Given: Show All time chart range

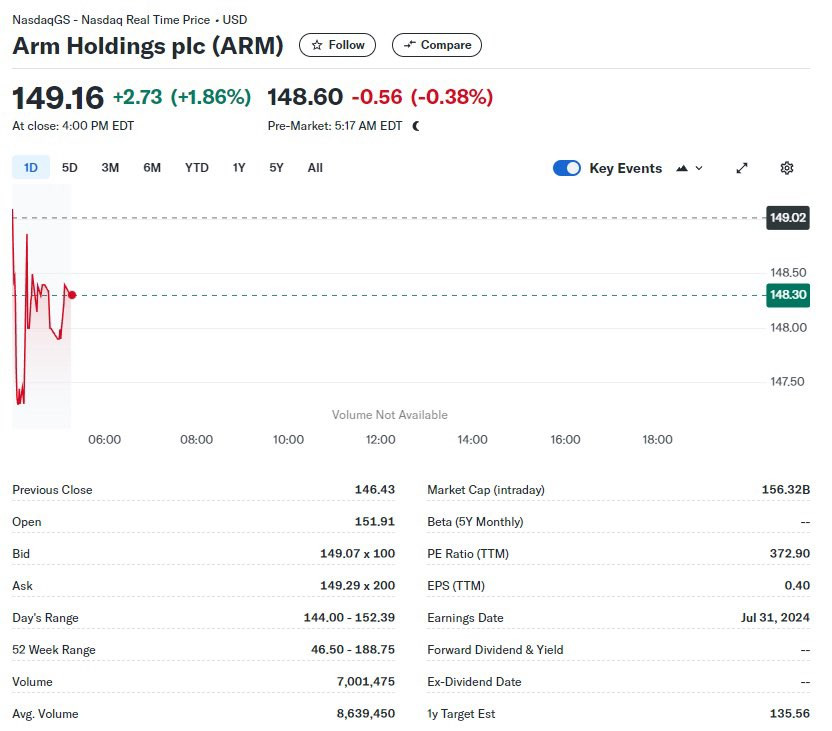Looking at the screenshot, I should click(x=315, y=168).
